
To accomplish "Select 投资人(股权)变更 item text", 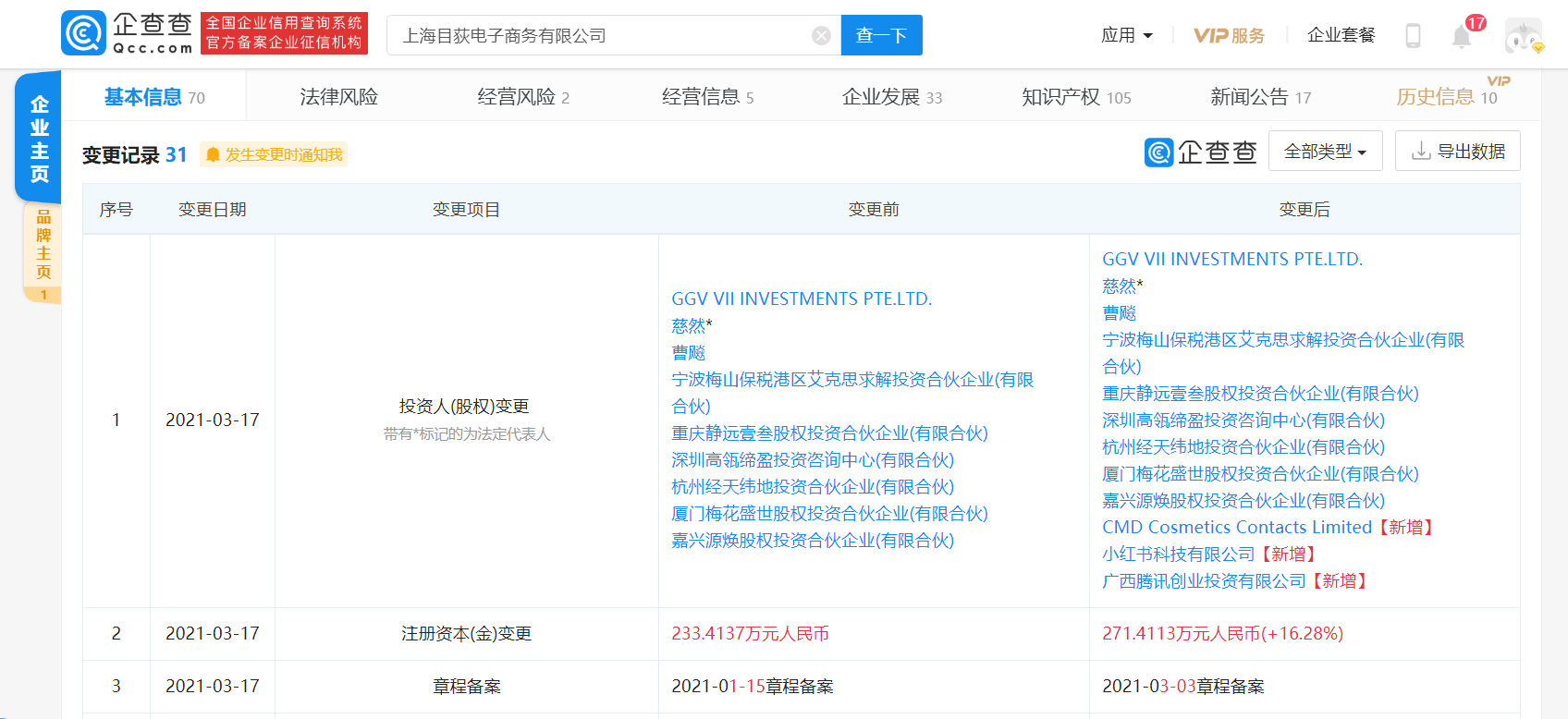I will point(464,406).
